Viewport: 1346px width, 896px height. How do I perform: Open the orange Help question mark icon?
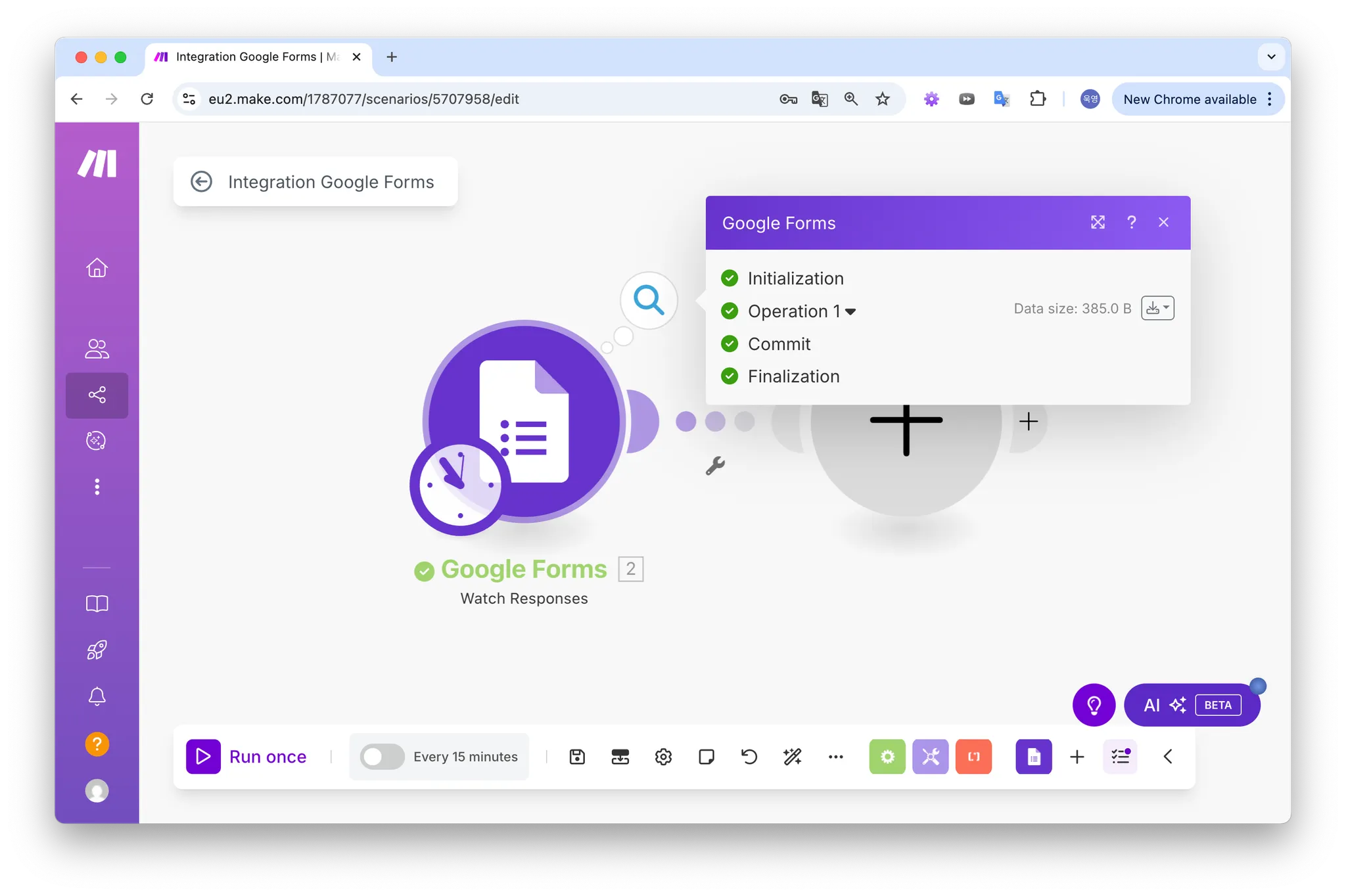(97, 744)
